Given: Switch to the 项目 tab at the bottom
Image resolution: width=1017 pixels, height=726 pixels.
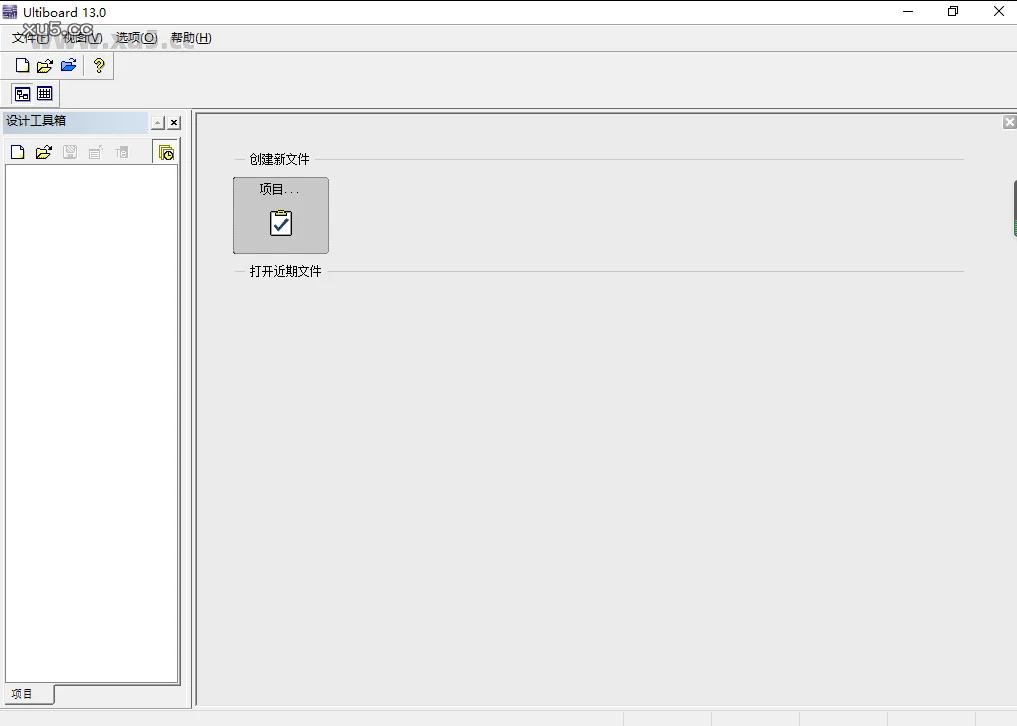Looking at the screenshot, I should pos(21,694).
